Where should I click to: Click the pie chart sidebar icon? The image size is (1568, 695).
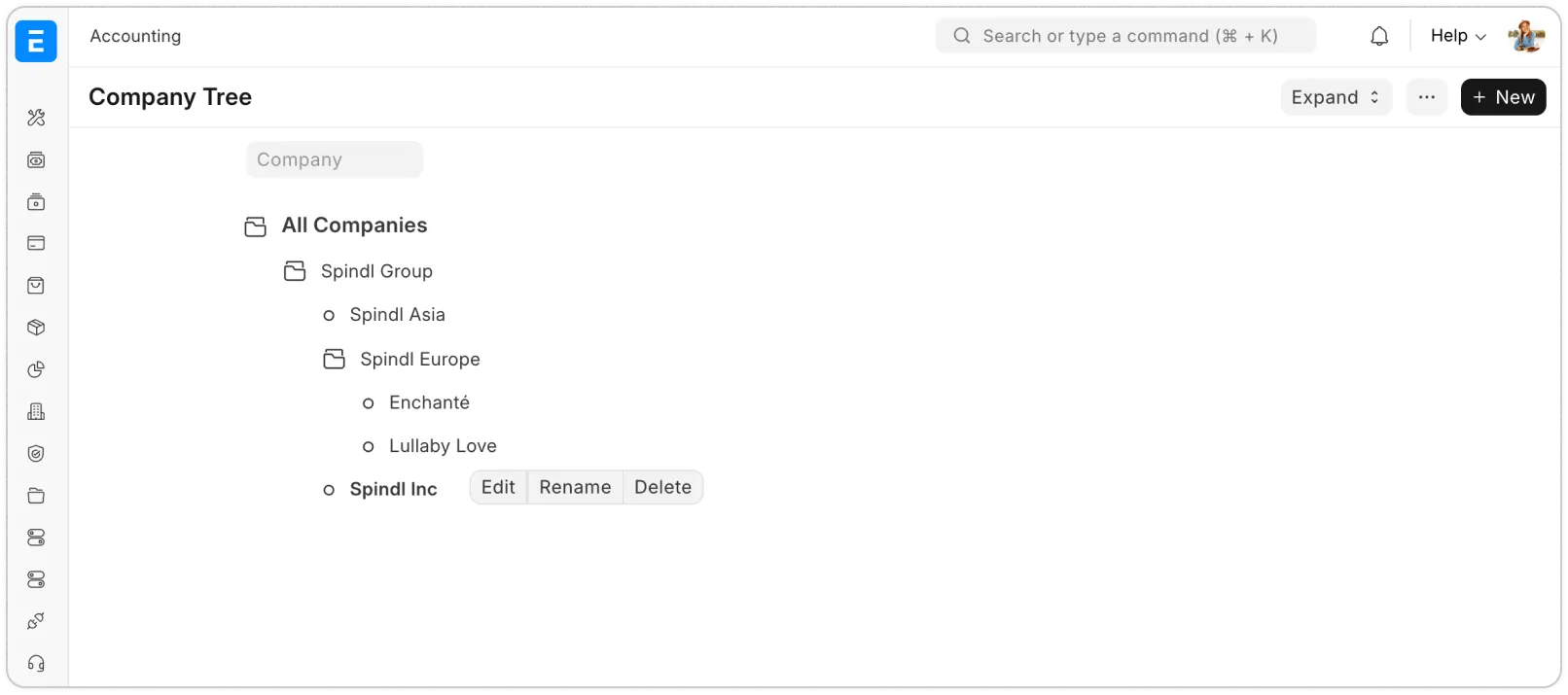[x=36, y=369]
